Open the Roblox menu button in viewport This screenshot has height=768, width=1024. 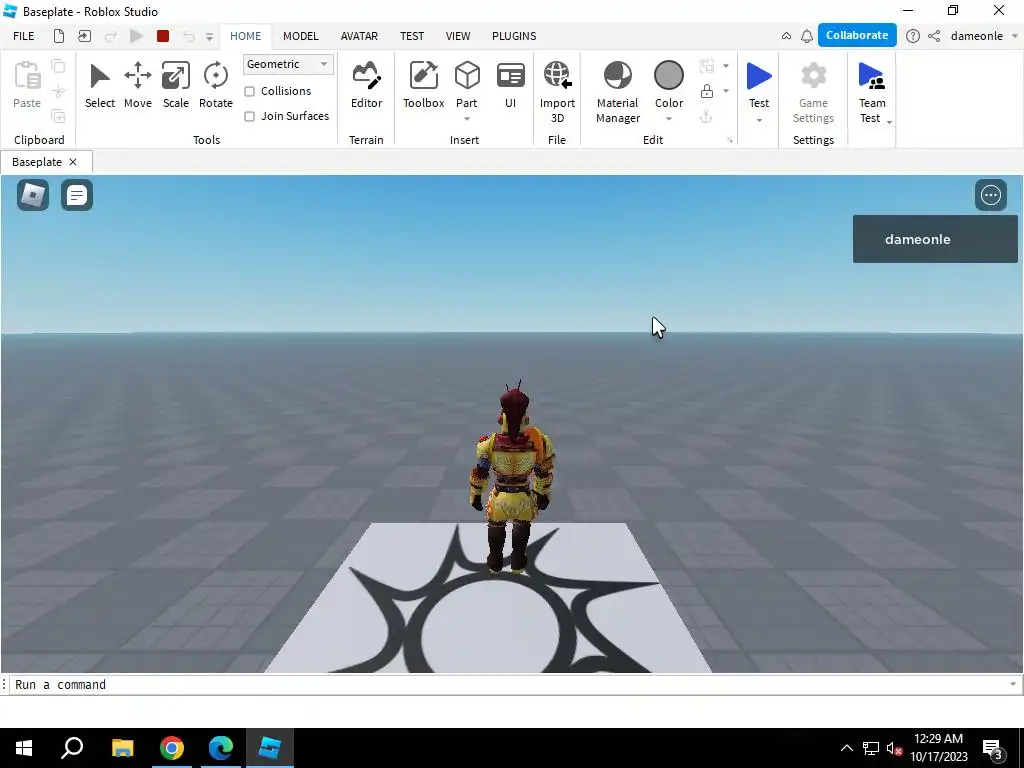coord(33,195)
